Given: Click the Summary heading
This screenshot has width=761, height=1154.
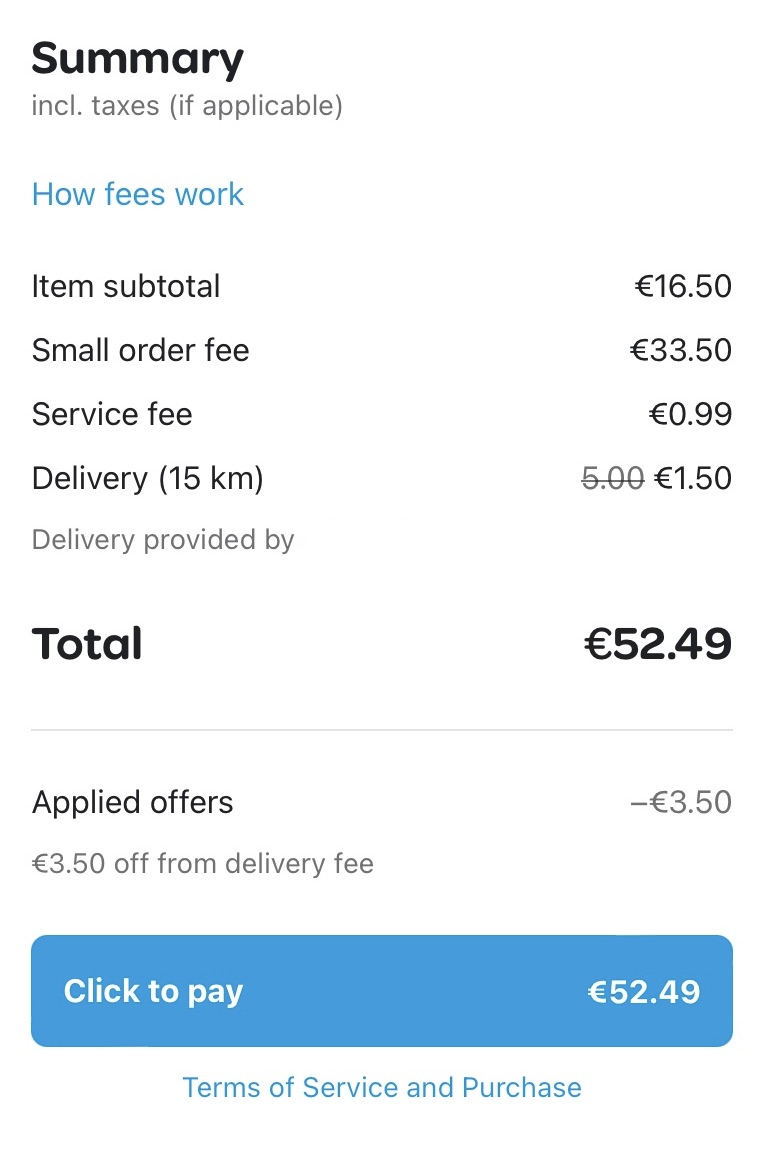Looking at the screenshot, I should [138, 59].
